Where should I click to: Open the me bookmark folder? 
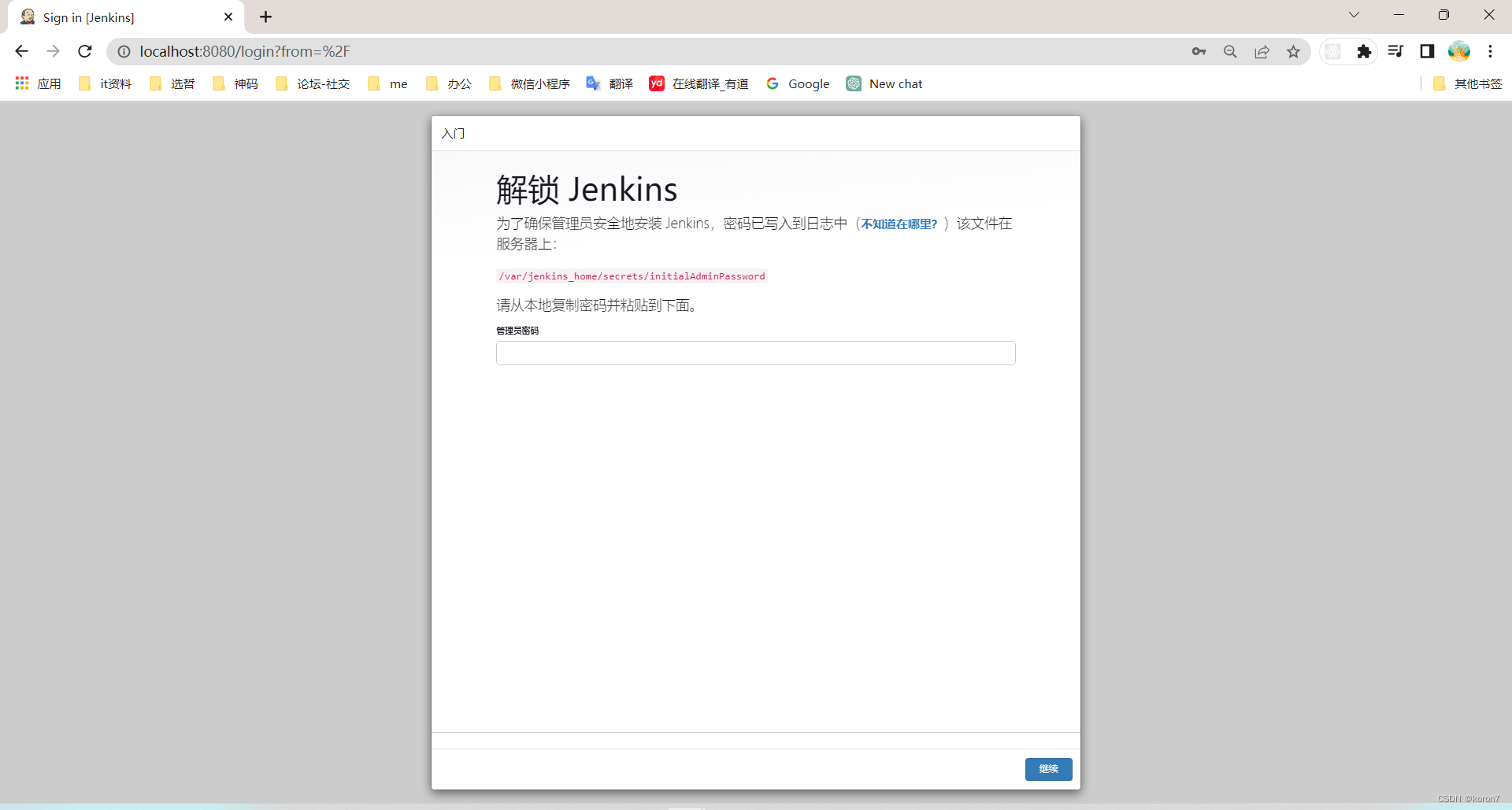[388, 83]
